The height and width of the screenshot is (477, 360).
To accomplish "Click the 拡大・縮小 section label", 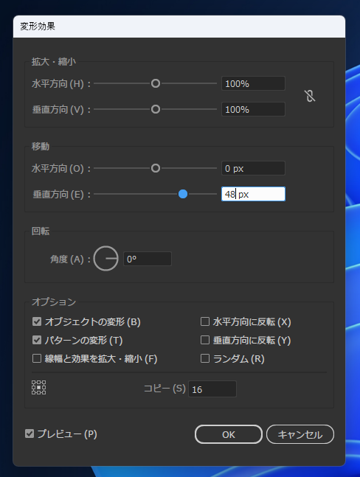I will pyautogui.click(x=54, y=62).
